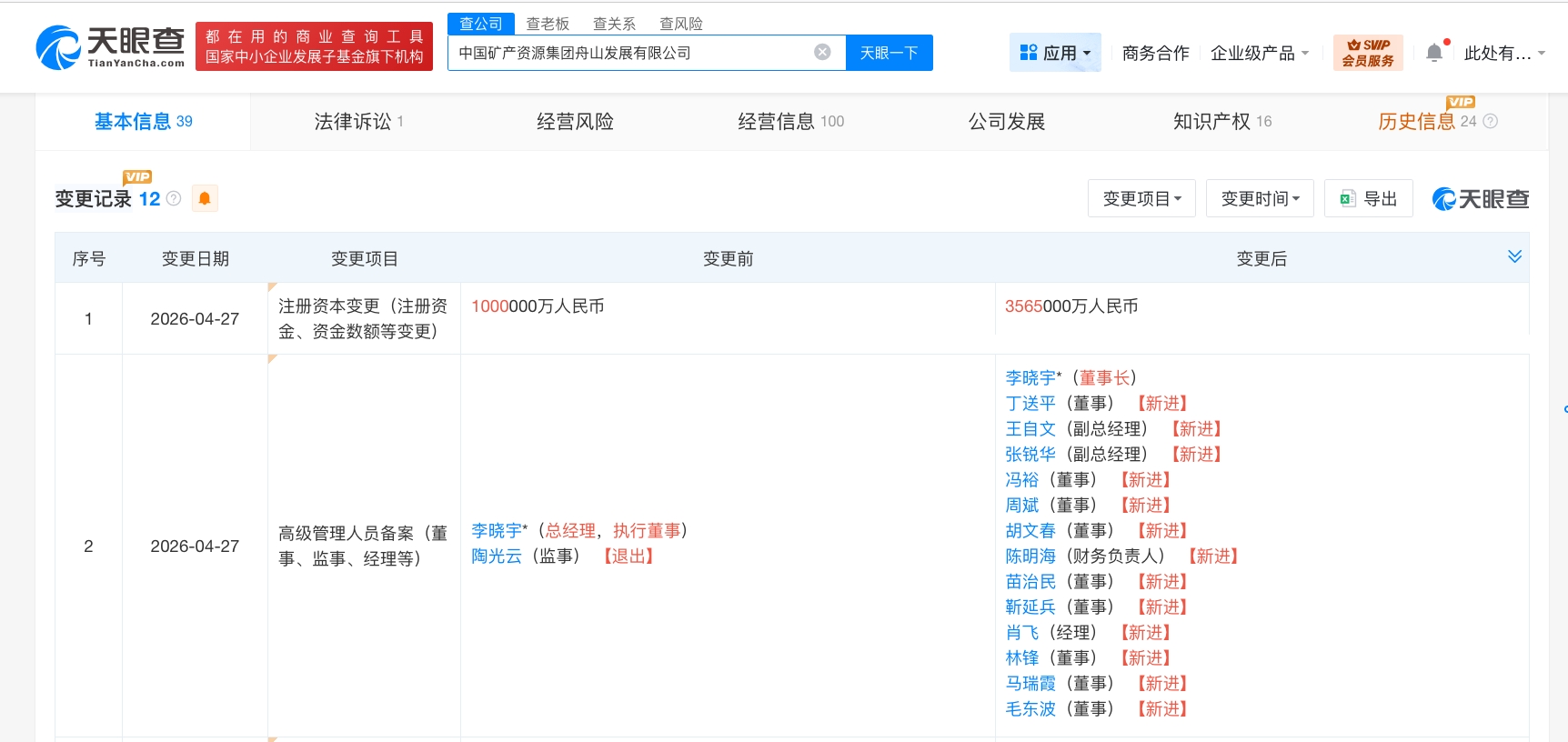Select the 查老板 search mode tab
Viewport: 1568px width, 742px height.
click(548, 24)
